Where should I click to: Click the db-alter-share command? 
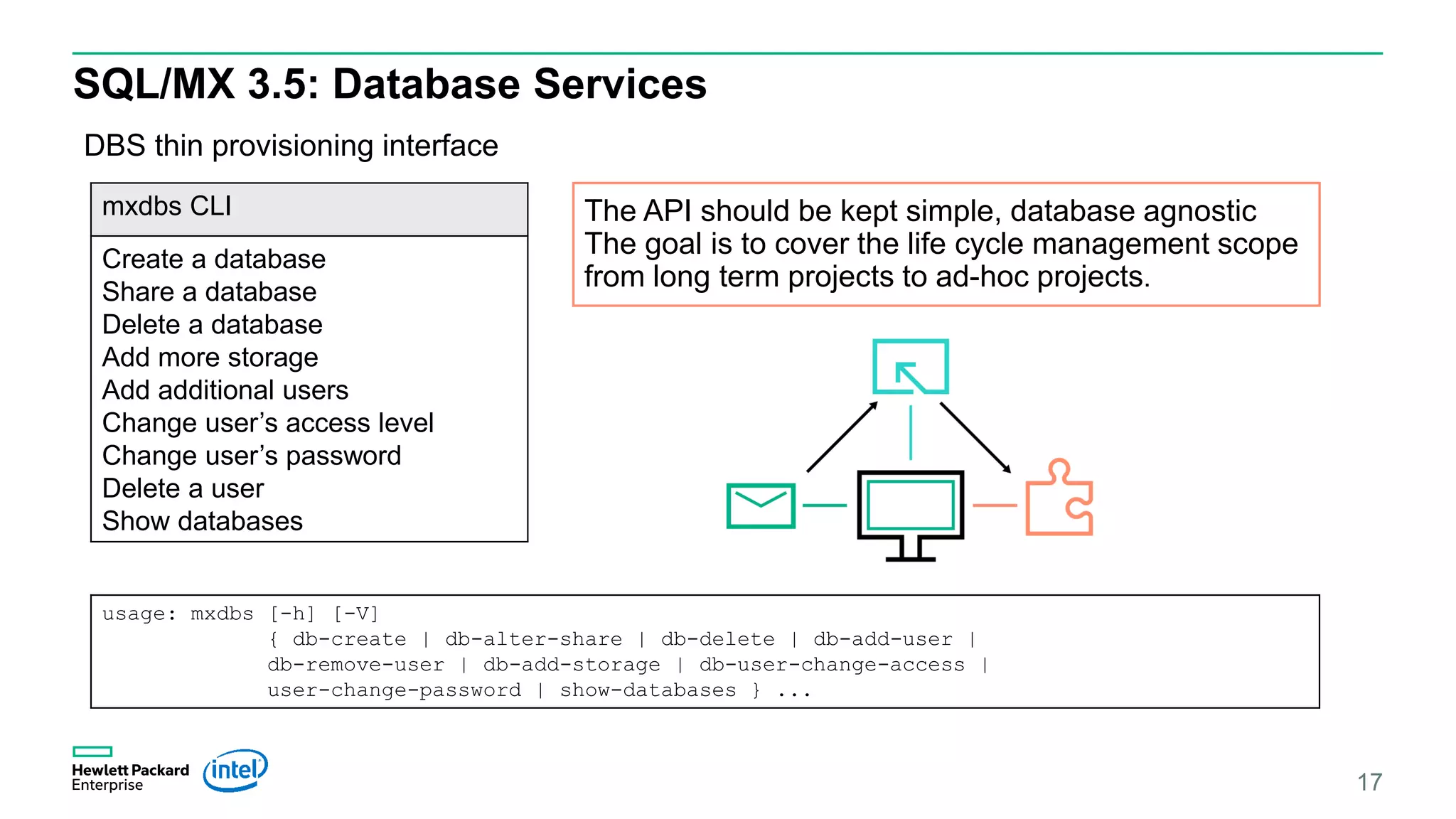tap(534, 639)
